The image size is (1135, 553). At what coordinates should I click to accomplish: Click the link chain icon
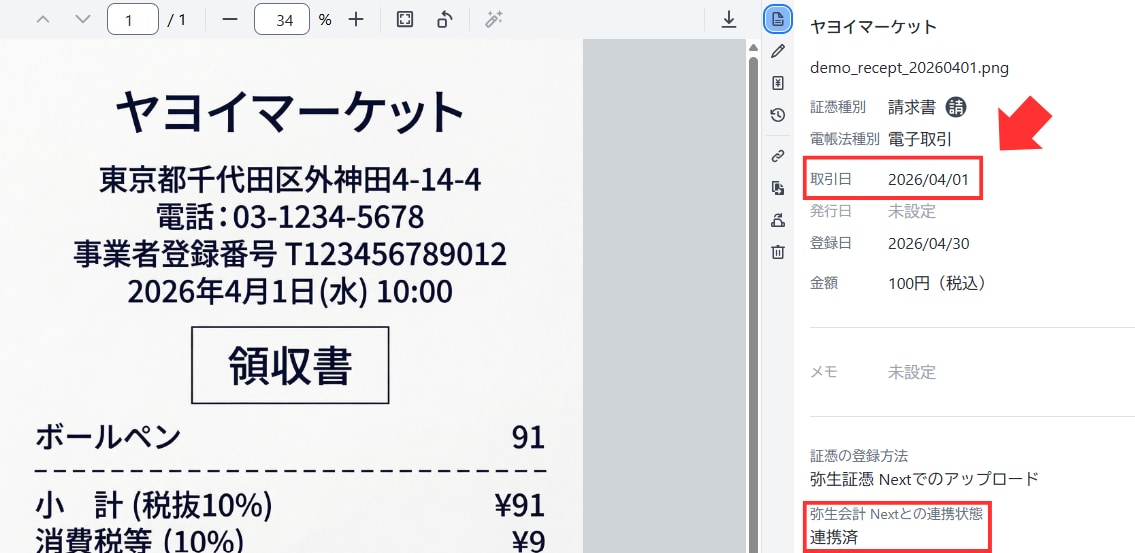pos(777,155)
